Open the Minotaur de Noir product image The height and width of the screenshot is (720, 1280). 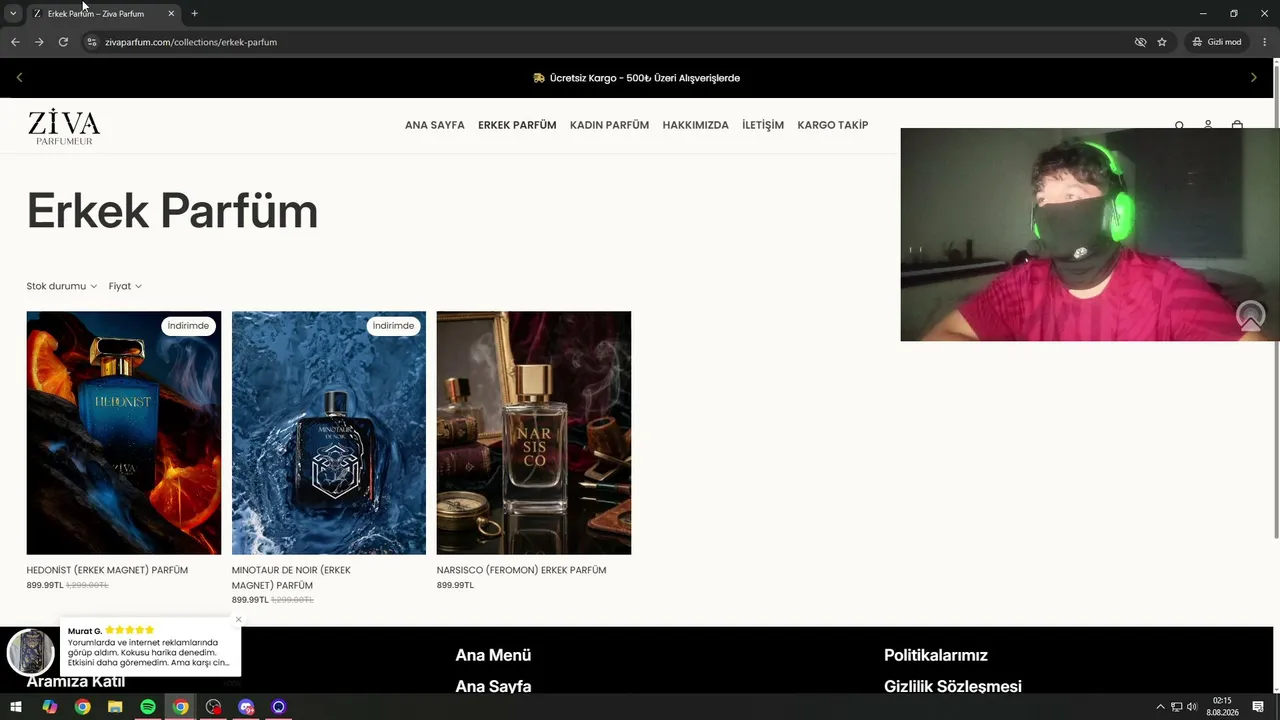[x=329, y=433]
